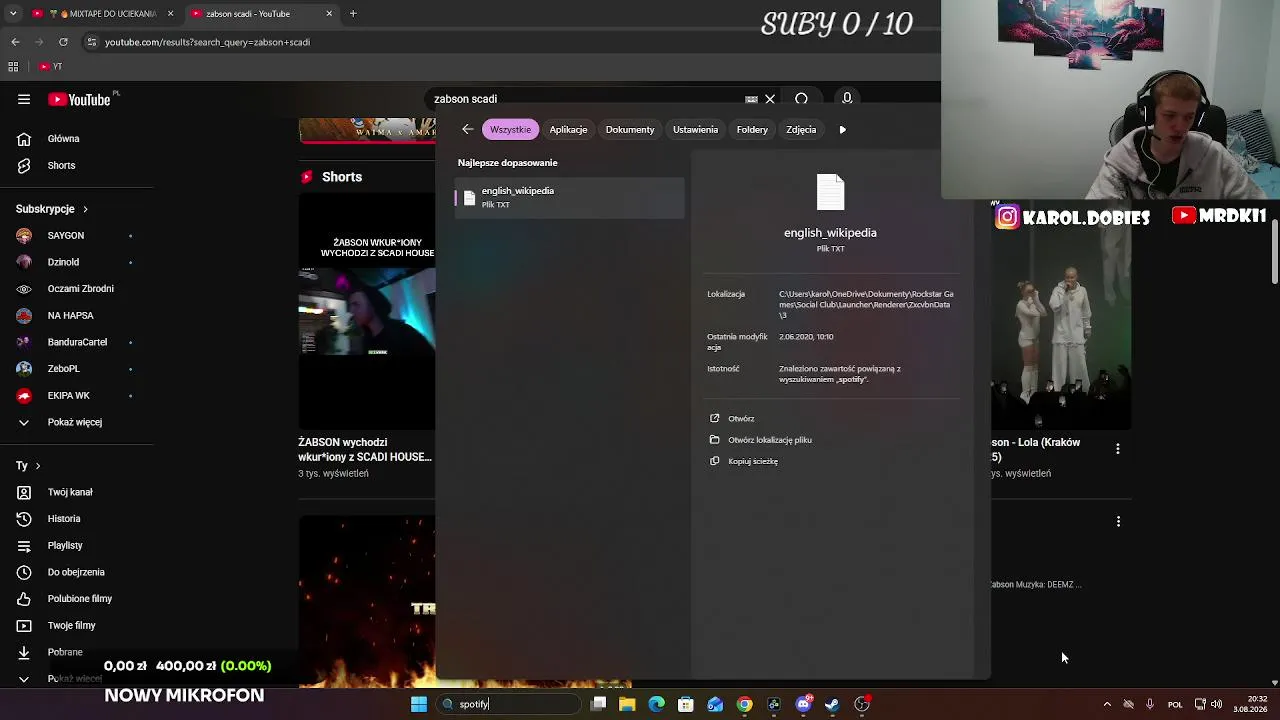Image resolution: width=1280 pixels, height=720 pixels.
Task: Open Polubione filmy in sidebar
Action: tap(80, 599)
